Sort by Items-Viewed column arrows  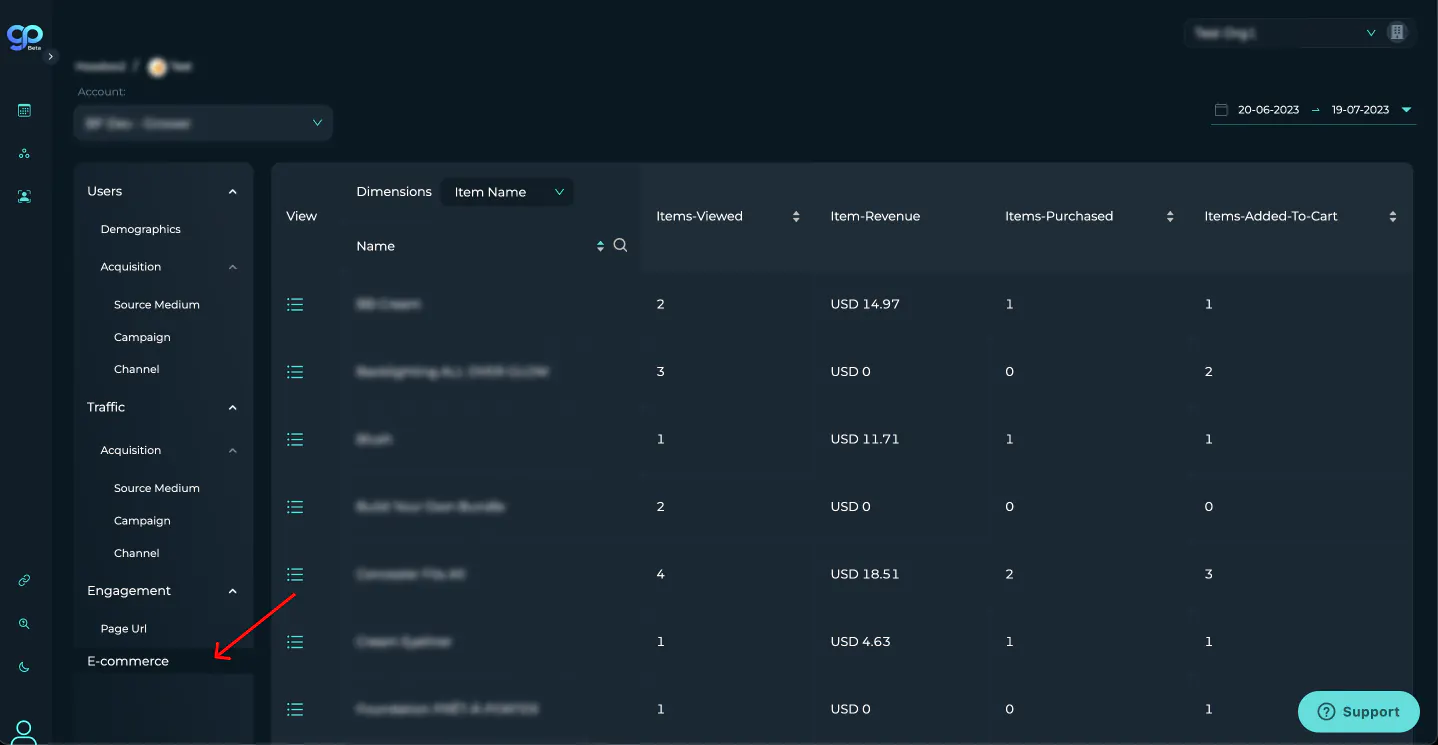point(796,216)
